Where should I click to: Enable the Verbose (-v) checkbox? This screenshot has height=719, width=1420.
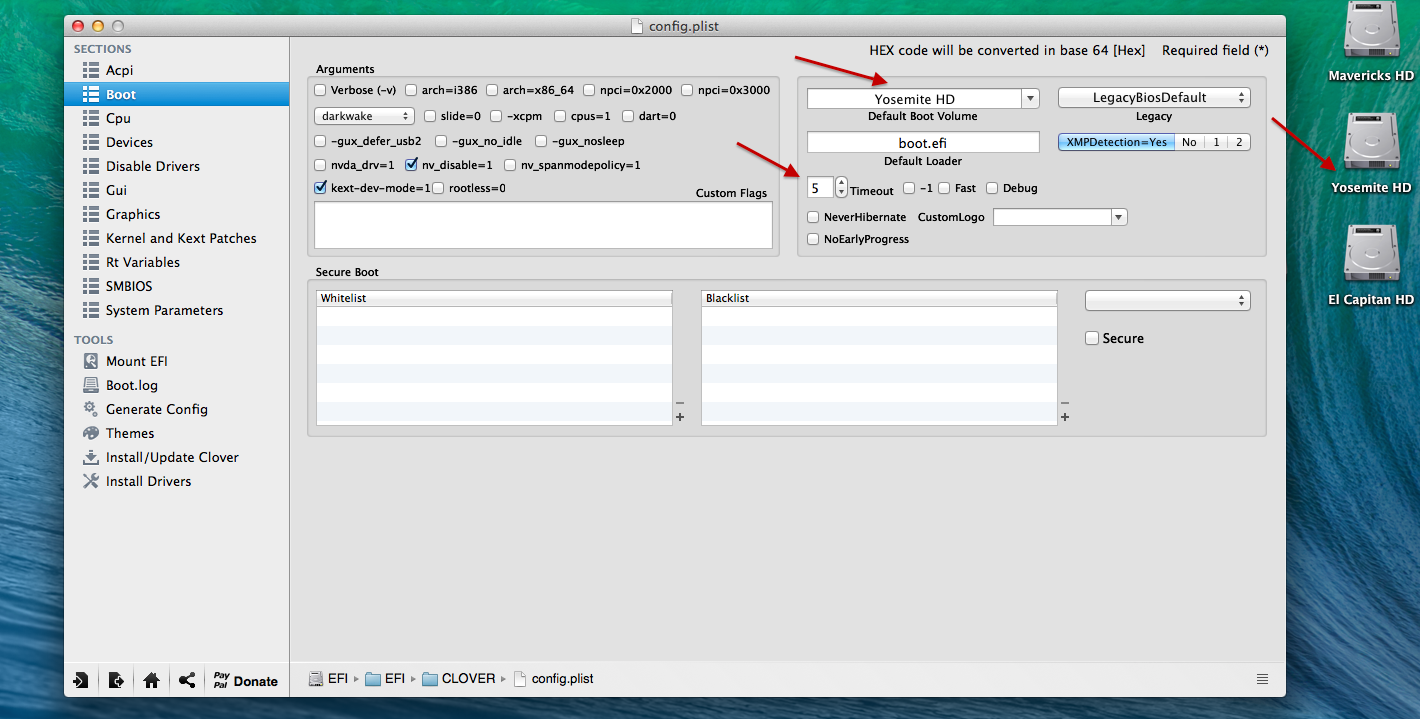(x=320, y=90)
